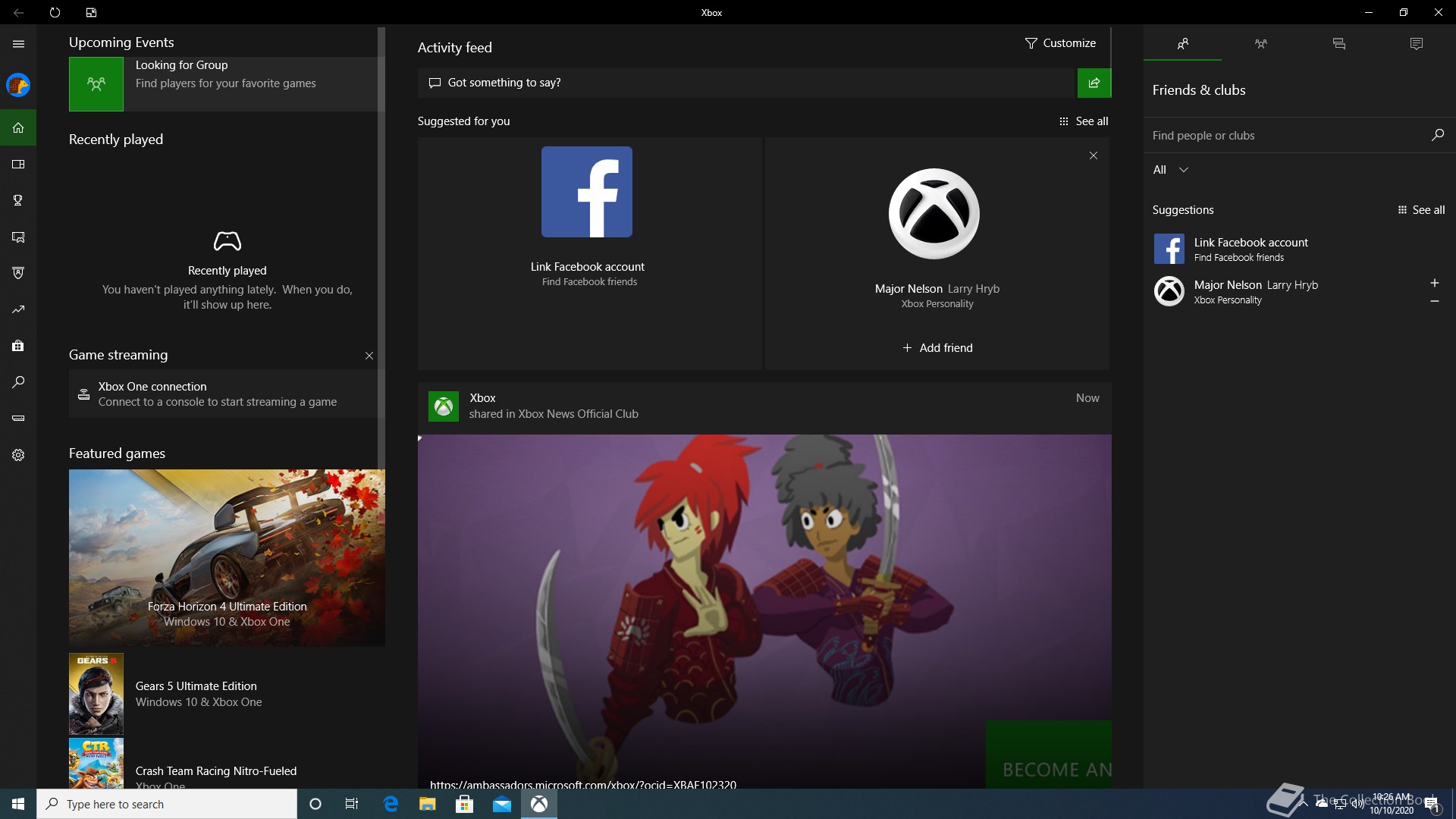Open Trending arrow icon in the sidebar

pos(18,309)
